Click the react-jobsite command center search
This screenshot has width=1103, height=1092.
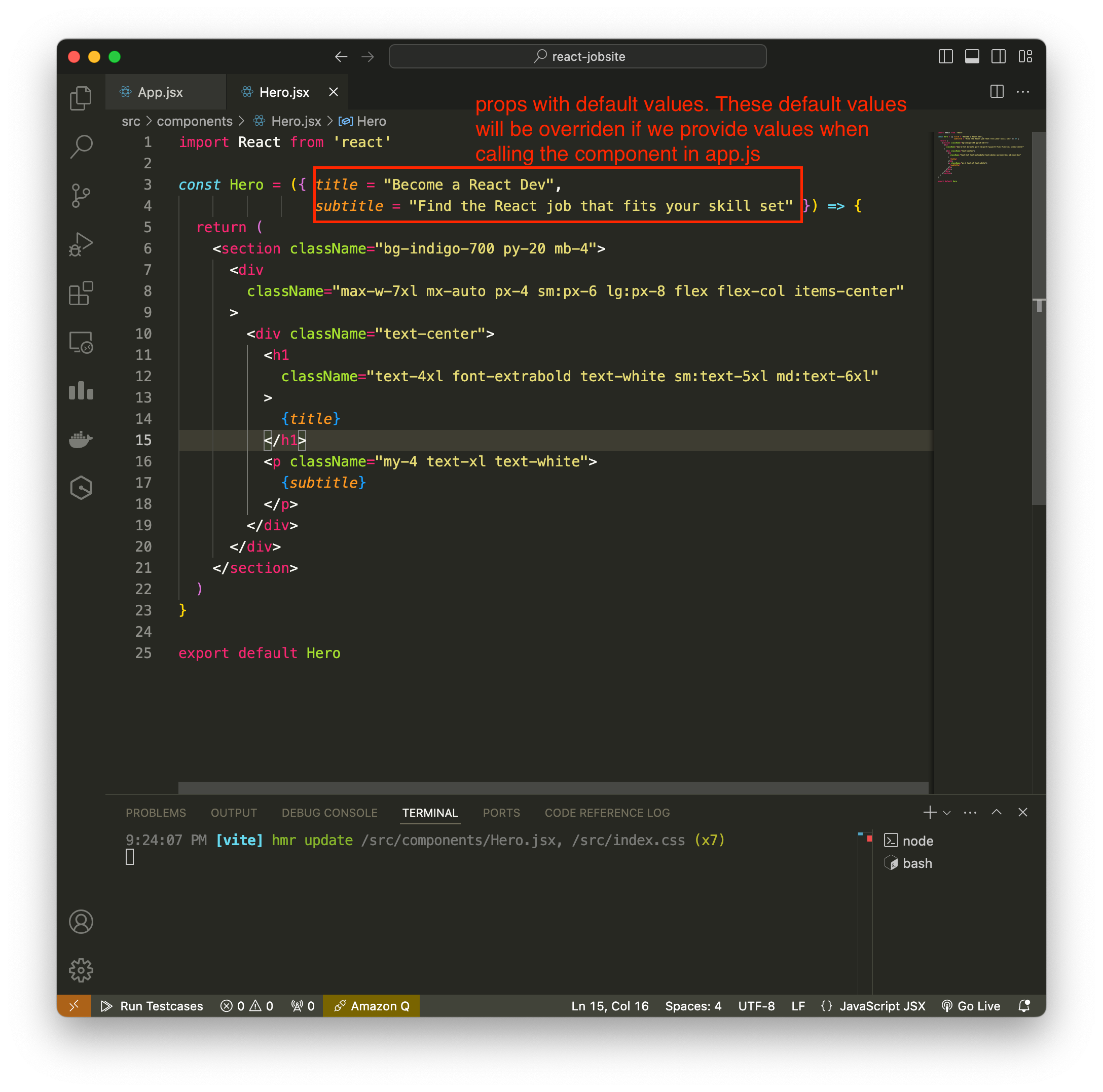577,57
